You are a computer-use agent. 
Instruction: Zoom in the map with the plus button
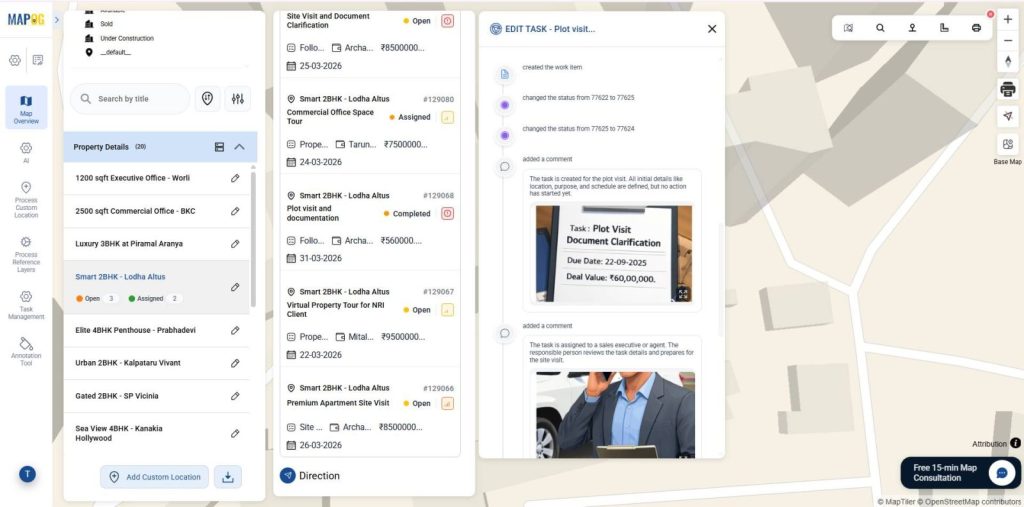click(x=1008, y=20)
